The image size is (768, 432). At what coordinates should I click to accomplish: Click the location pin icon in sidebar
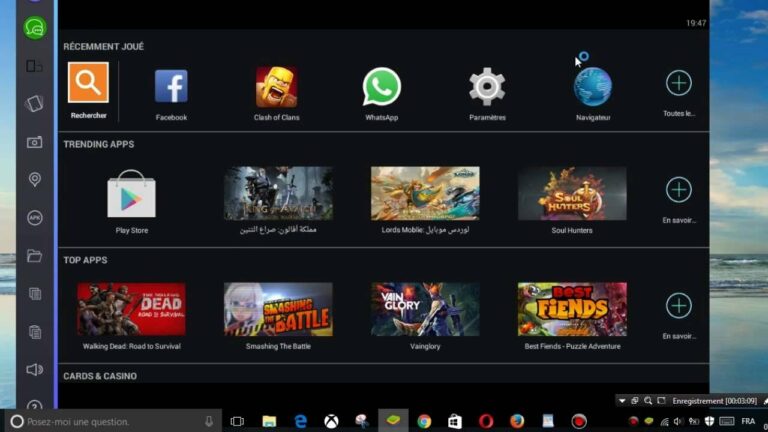pos(35,180)
